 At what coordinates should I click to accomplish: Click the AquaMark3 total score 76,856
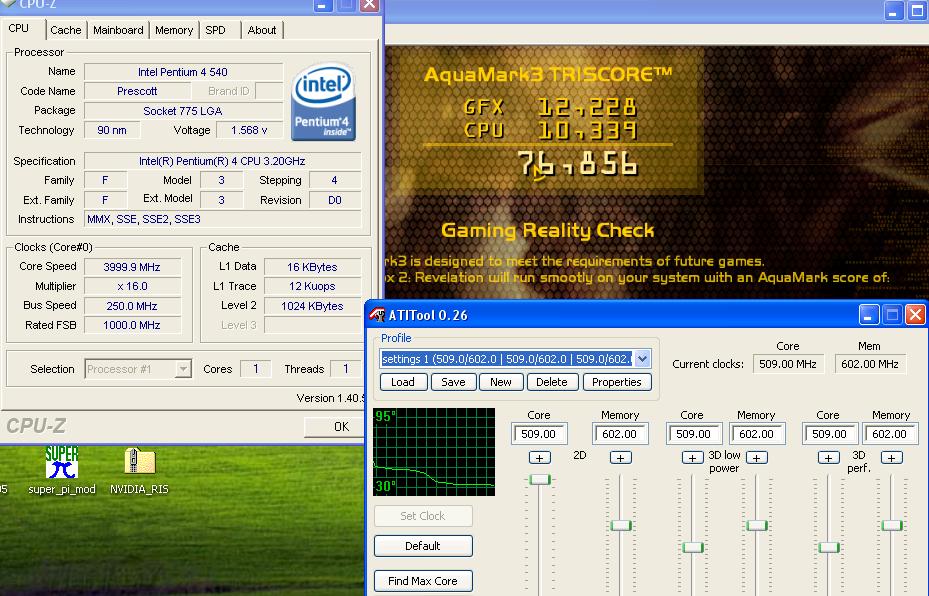578,164
